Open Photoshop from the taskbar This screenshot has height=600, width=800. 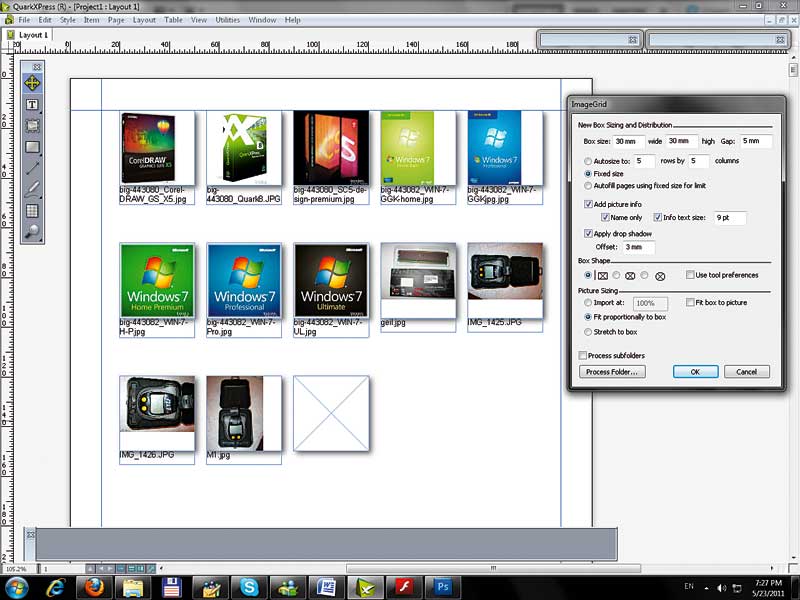pos(443,587)
